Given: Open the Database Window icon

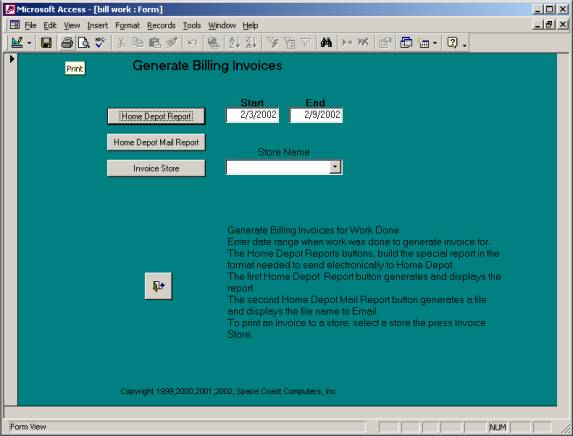Looking at the screenshot, I should coord(406,43).
